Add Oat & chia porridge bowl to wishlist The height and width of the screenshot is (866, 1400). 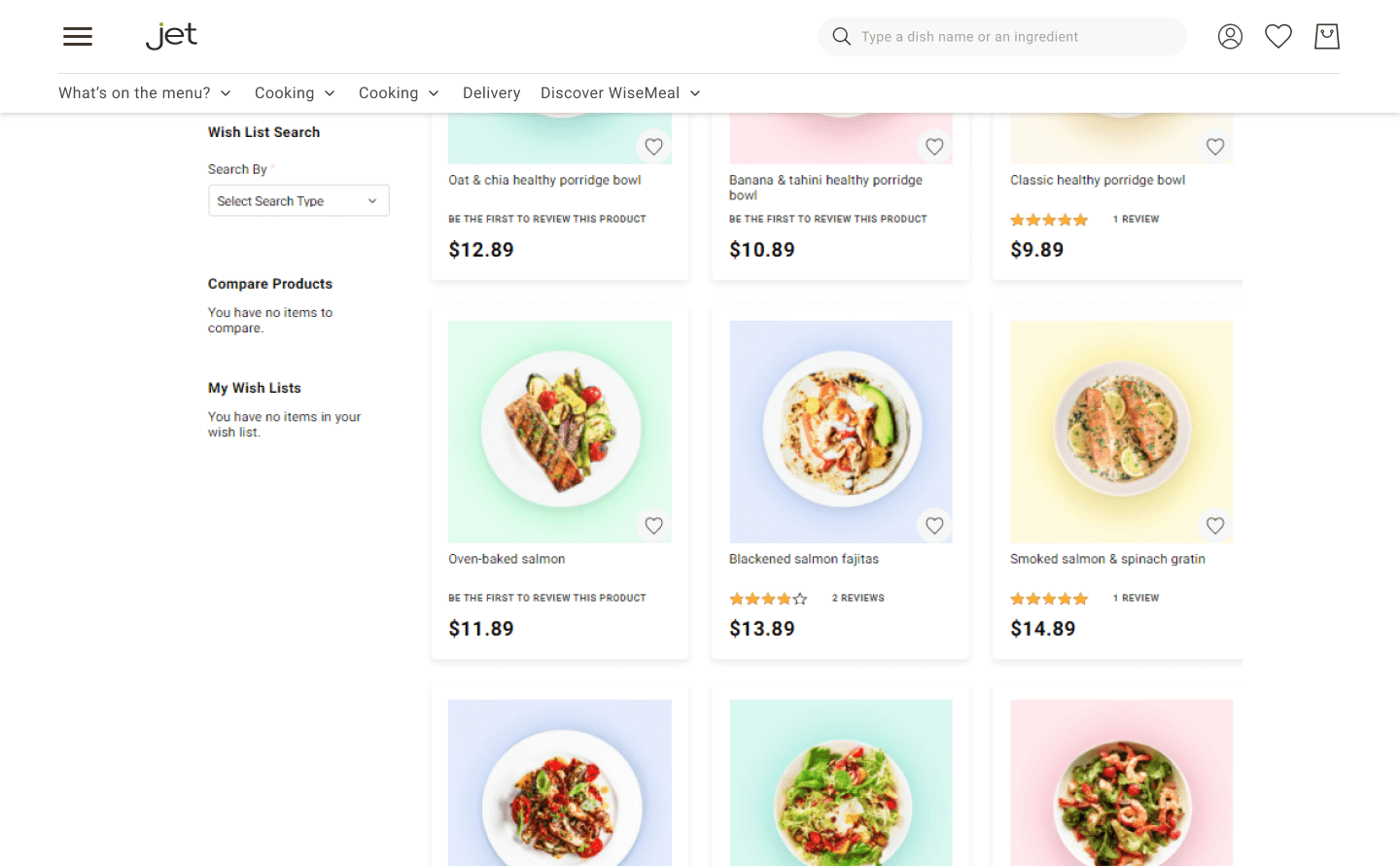pyautogui.click(x=653, y=147)
